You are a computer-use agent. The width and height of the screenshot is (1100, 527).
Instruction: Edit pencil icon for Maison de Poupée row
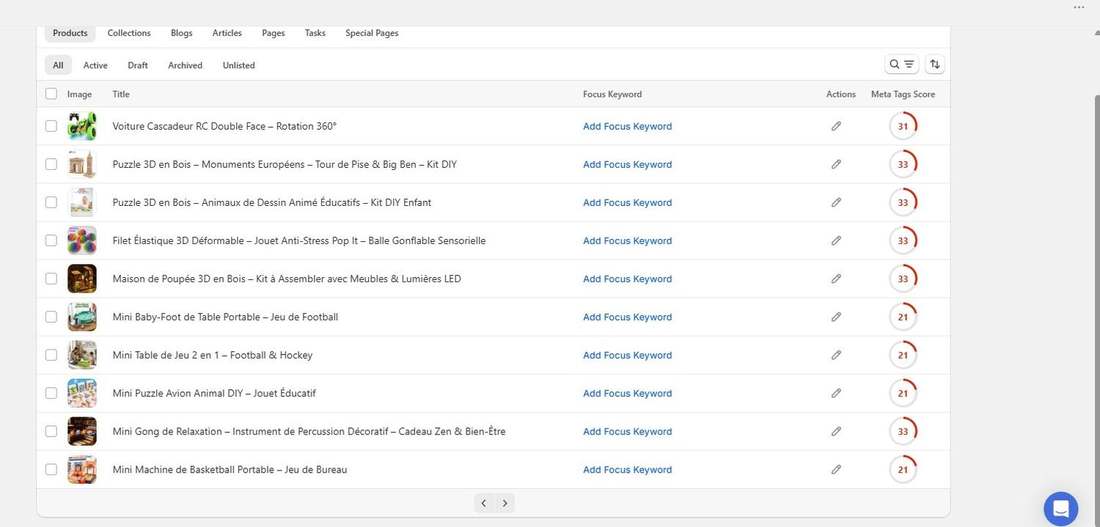[836, 279]
